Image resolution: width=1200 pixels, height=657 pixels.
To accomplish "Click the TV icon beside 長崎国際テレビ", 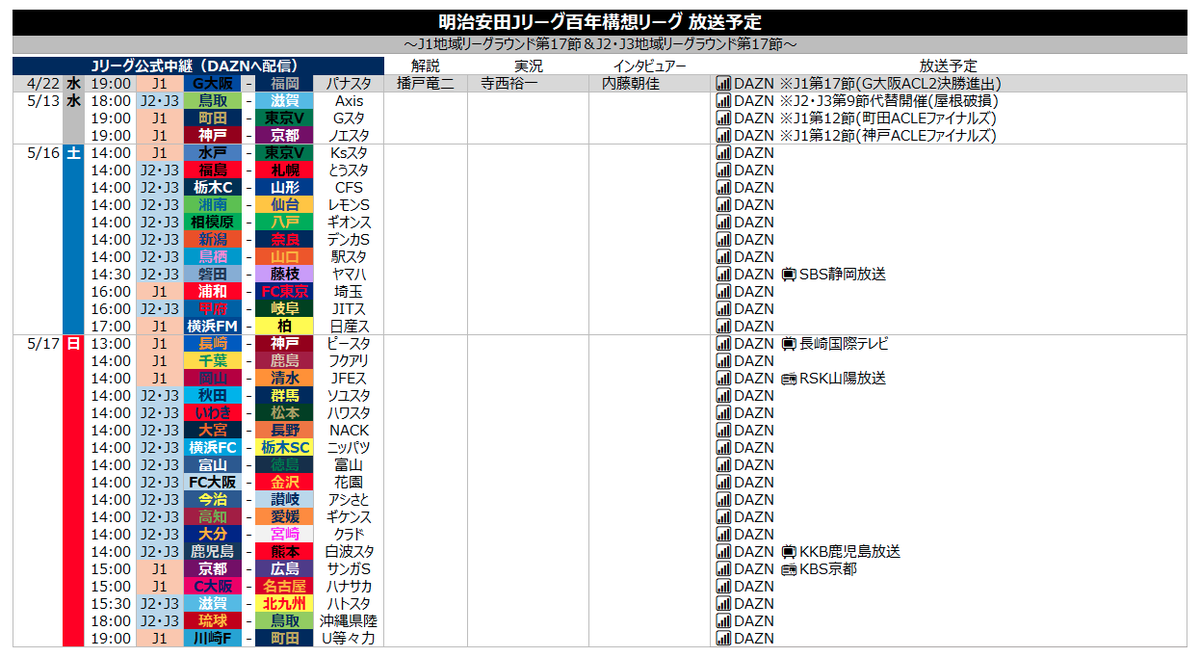I will tap(788, 344).
